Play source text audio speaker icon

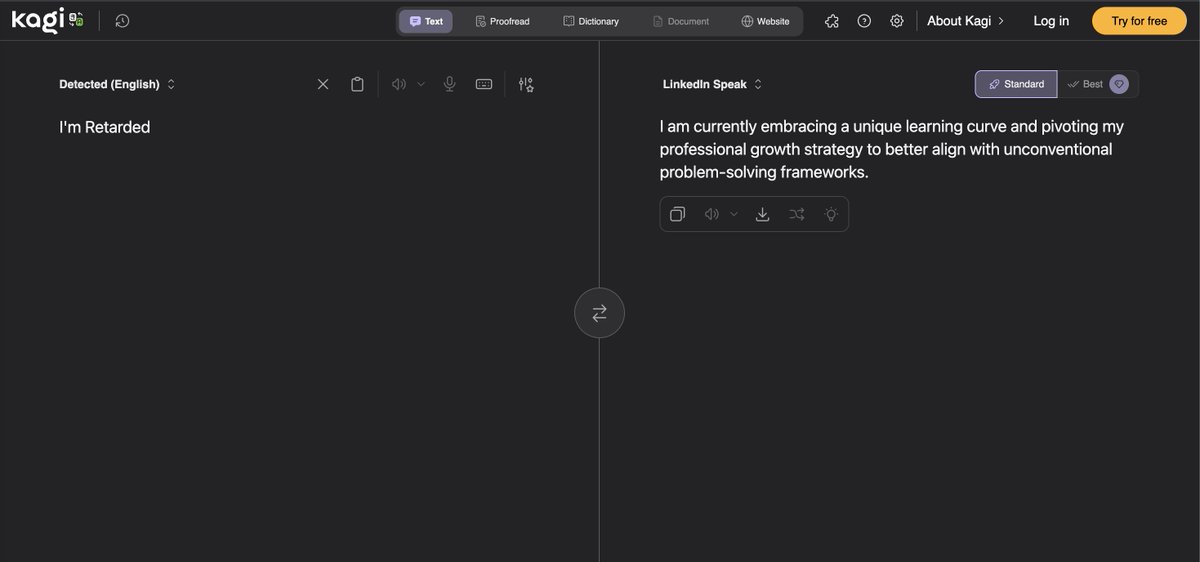pos(399,84)
